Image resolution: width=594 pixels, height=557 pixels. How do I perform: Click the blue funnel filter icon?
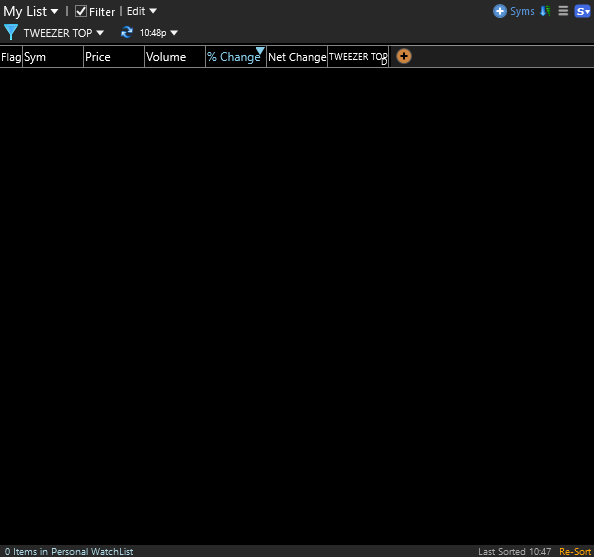point(11,32)
